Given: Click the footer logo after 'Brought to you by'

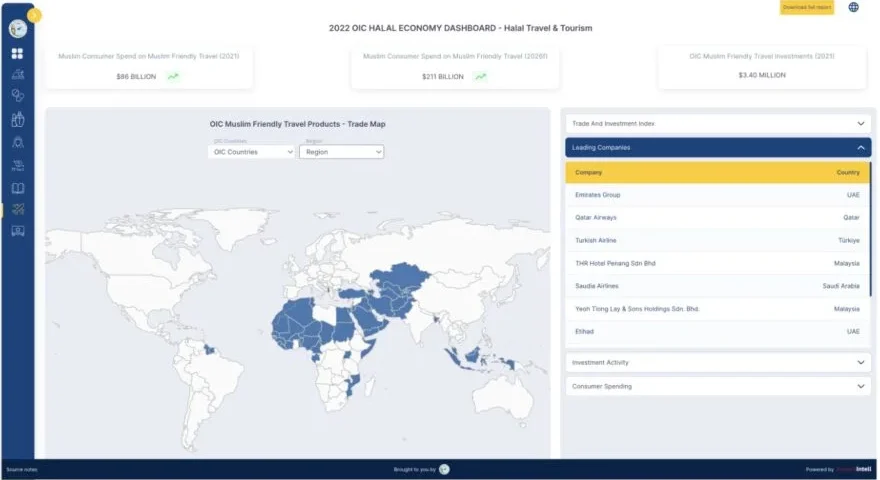Looking at the screenshot, I should coord(444,469).
